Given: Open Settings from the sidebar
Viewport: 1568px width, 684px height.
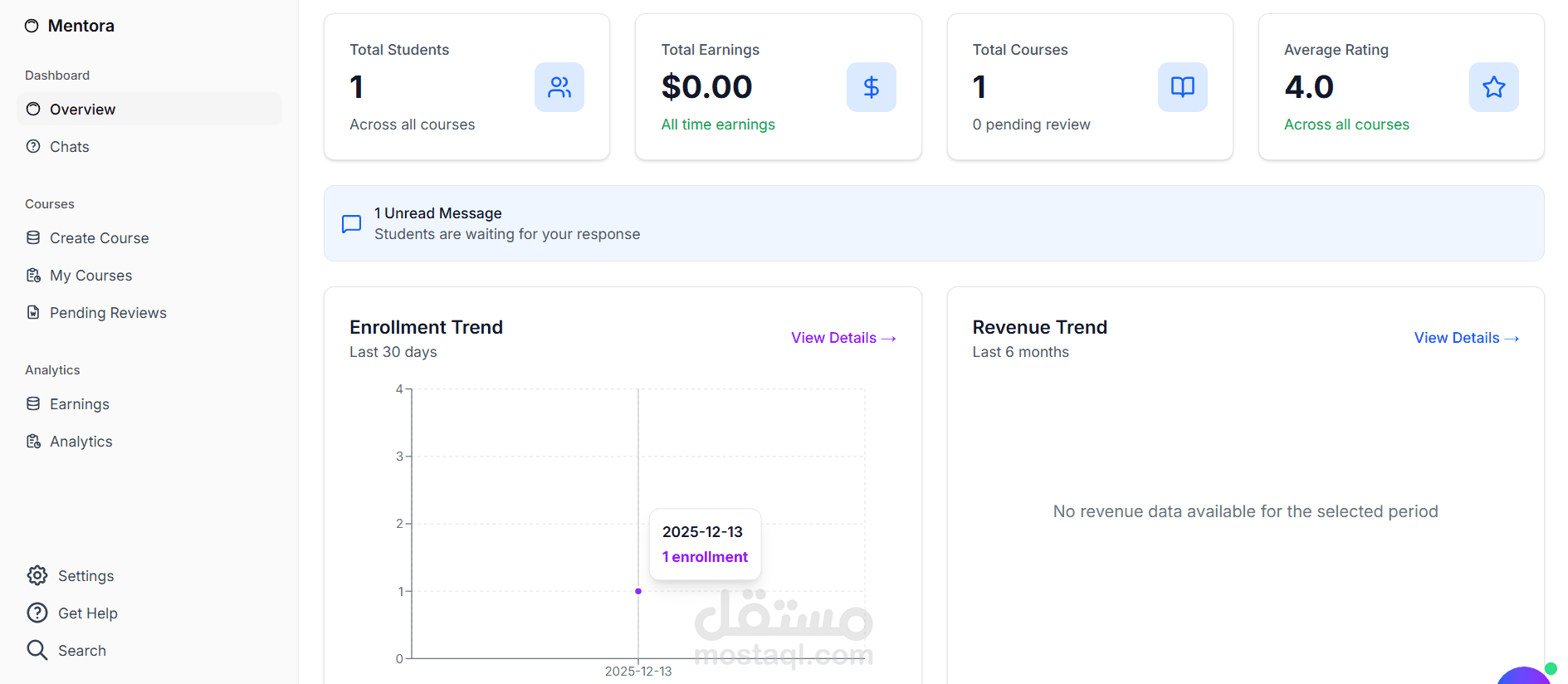Looking at the screenshot, I should tap(149, 575).
